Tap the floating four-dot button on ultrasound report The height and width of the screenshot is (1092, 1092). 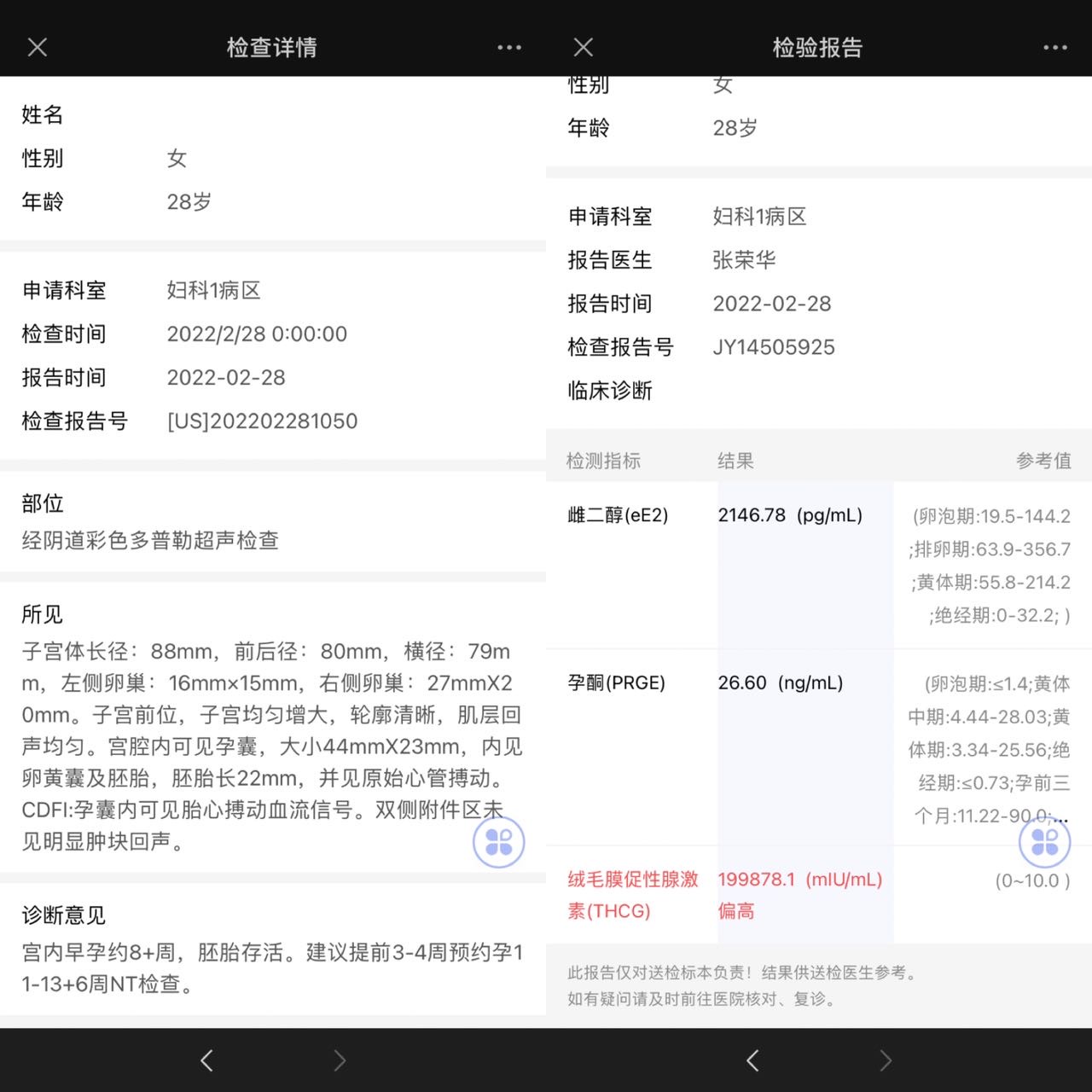tap(499, 842)
